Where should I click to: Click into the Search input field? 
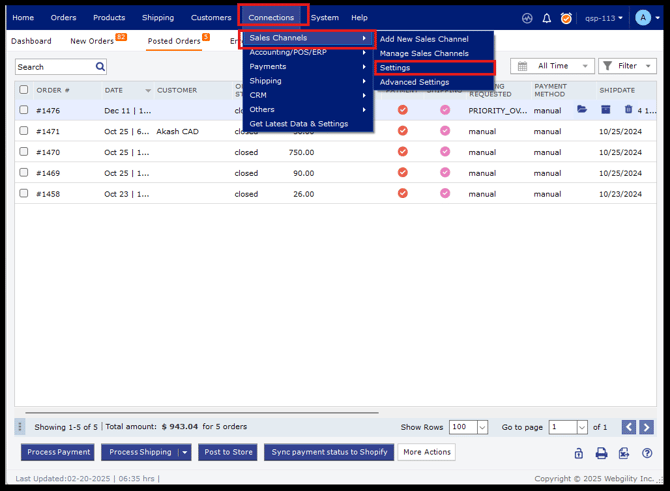pos(55,67)
